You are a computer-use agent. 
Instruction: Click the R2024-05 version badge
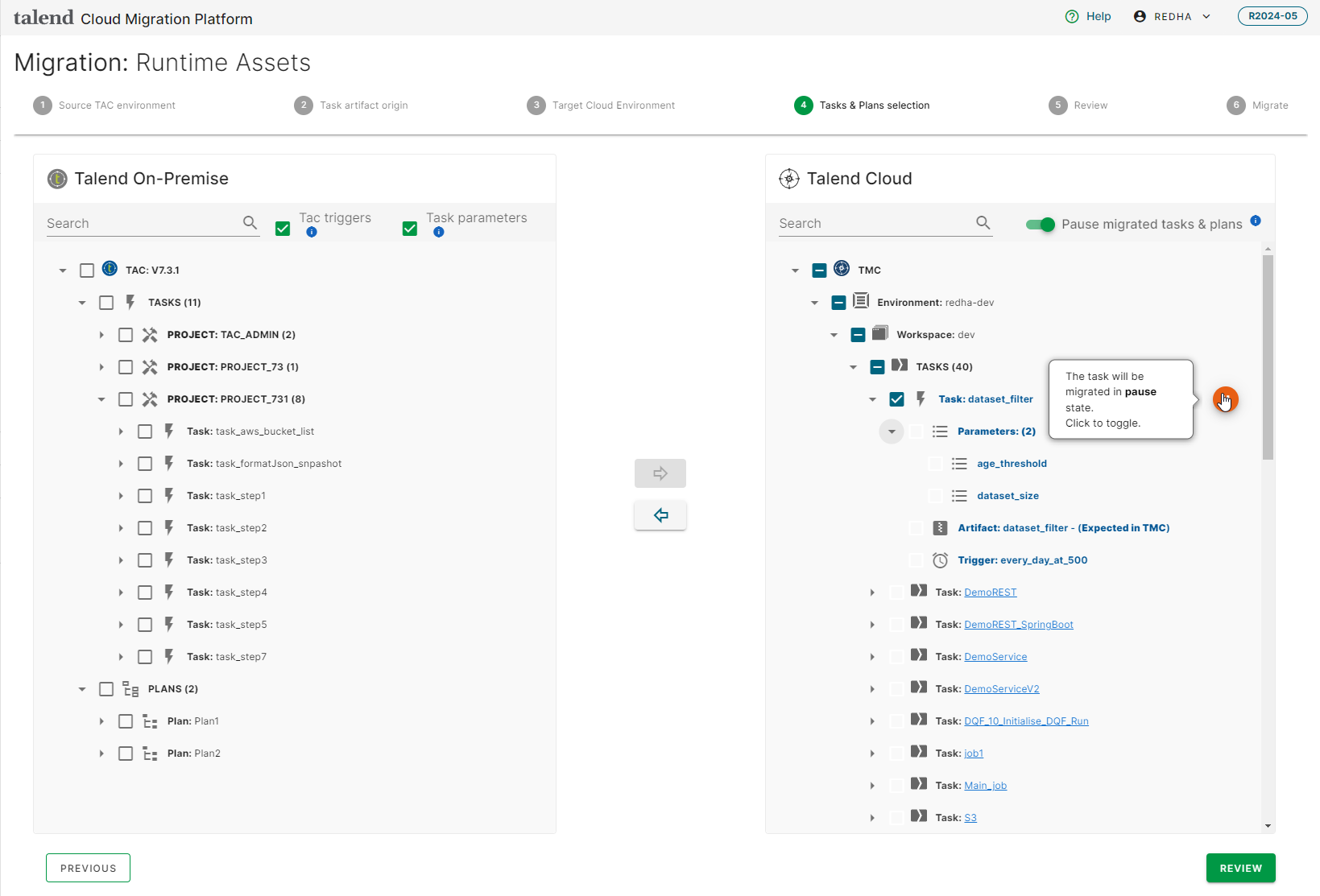point(1272,16)
